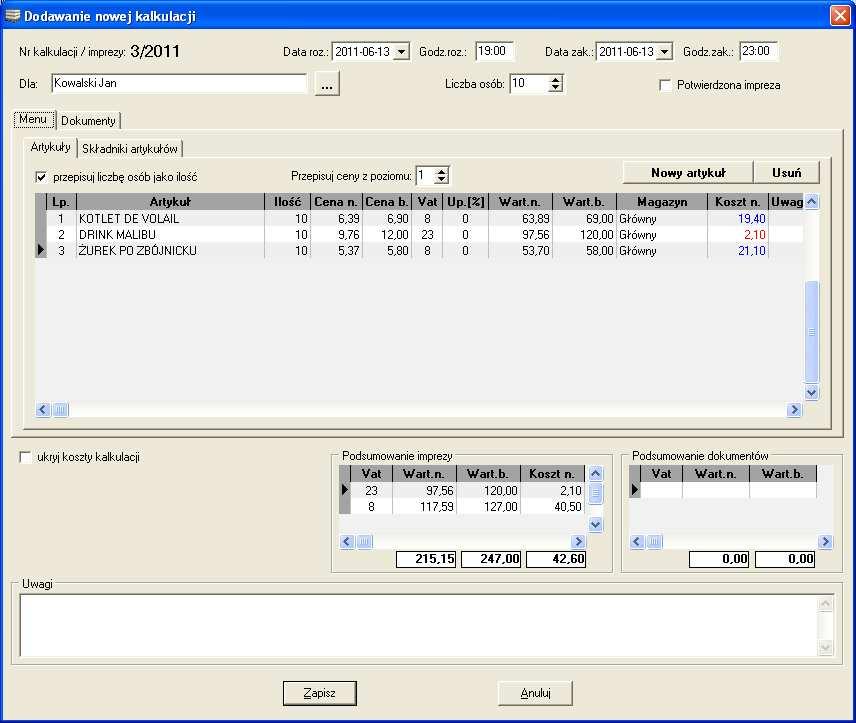This screenshot has width=856, height=723.
Task: Increase Liczba osób with up arrow
Action: coord(556,80)
